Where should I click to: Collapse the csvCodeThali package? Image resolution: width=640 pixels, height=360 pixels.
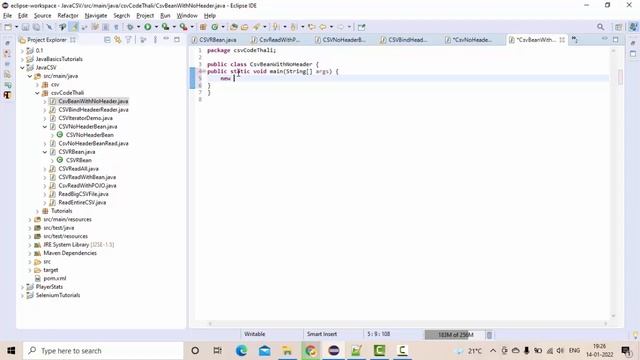(38, 93)
